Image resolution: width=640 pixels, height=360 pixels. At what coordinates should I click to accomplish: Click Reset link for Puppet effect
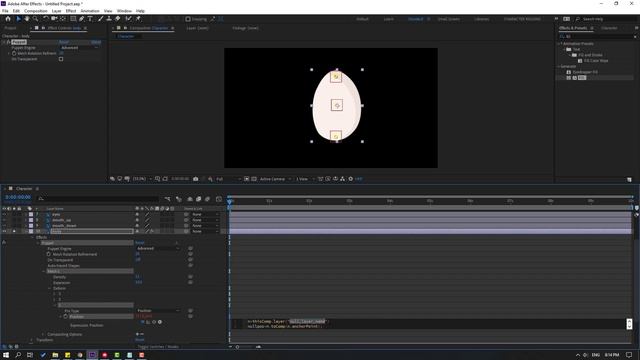(x=64, y=42)
